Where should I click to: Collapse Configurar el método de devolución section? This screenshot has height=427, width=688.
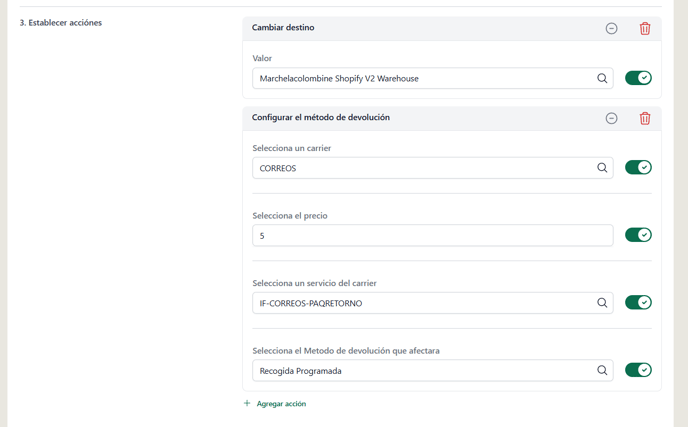click(611, 118)
